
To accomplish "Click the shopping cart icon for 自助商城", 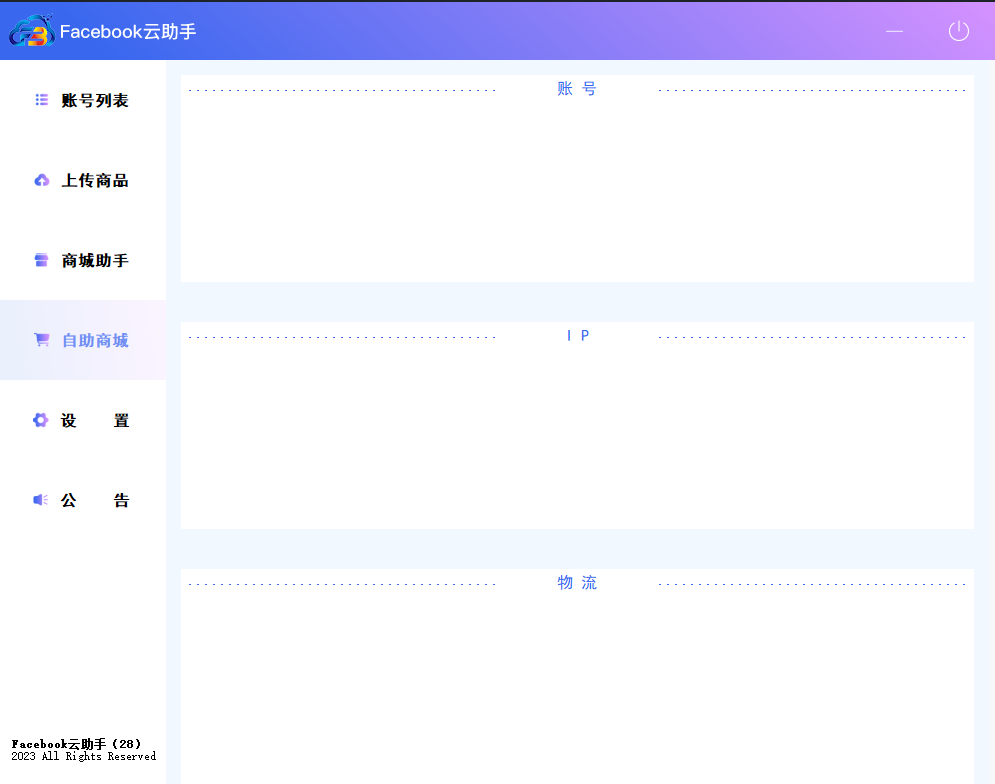I will click(x=42, y=340).
